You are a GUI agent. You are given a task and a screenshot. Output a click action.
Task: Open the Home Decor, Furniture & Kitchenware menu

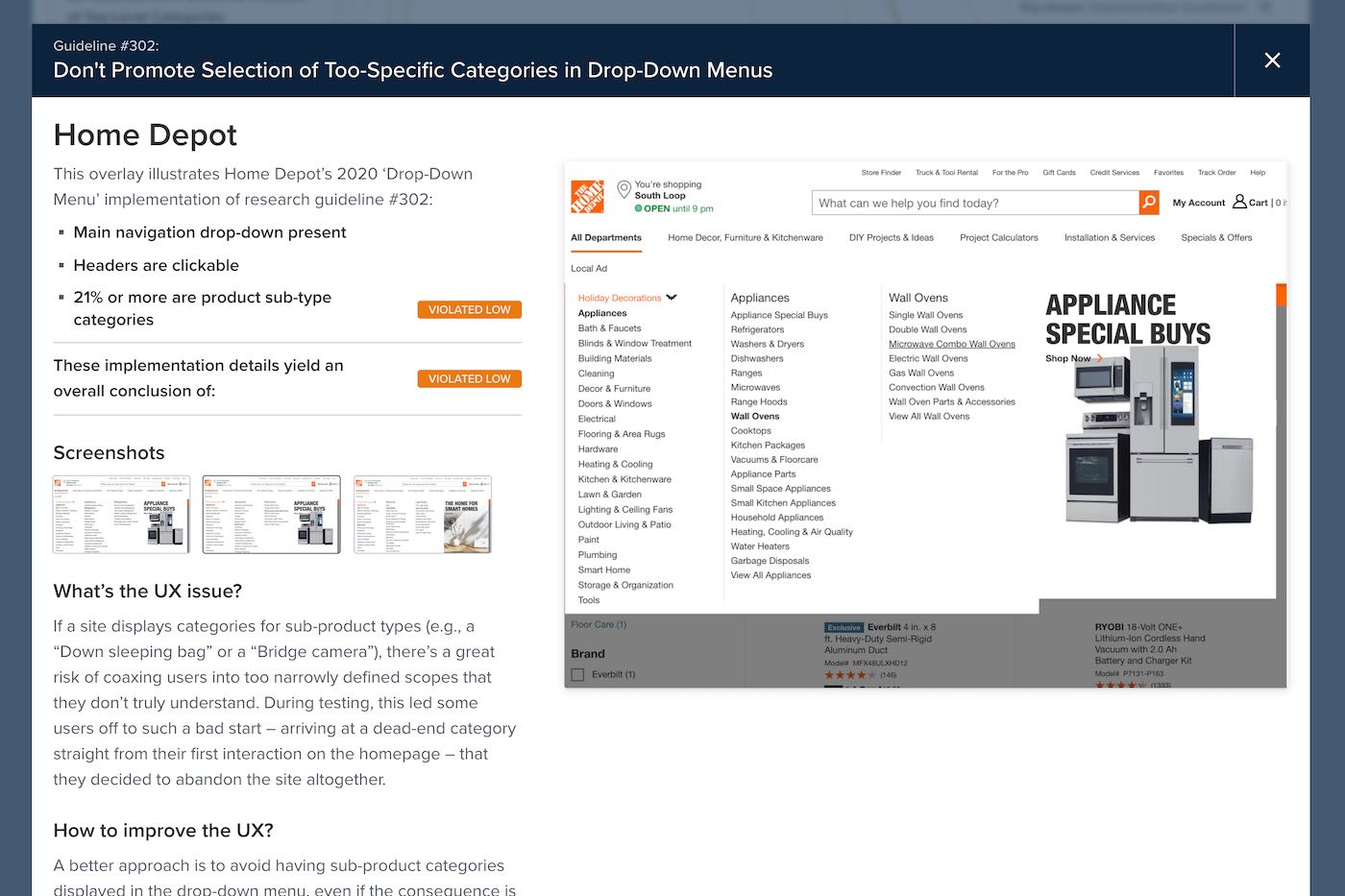(x=745, y=238)
